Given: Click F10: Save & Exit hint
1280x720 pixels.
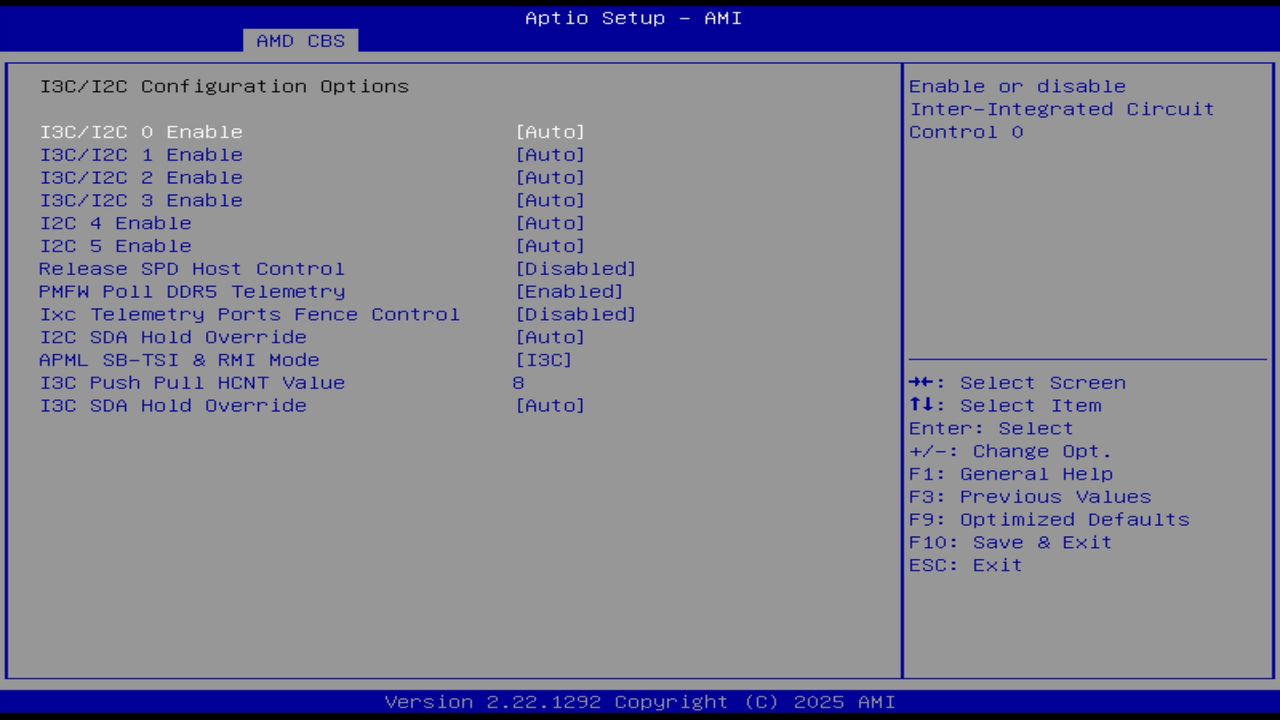Looking at the screenshot, I should 1011,542.
